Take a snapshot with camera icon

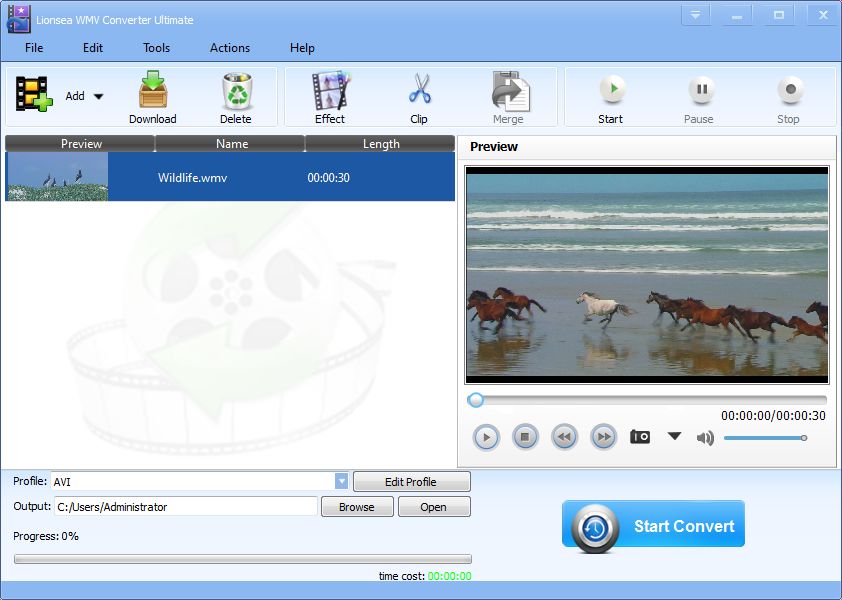point(640,436)
